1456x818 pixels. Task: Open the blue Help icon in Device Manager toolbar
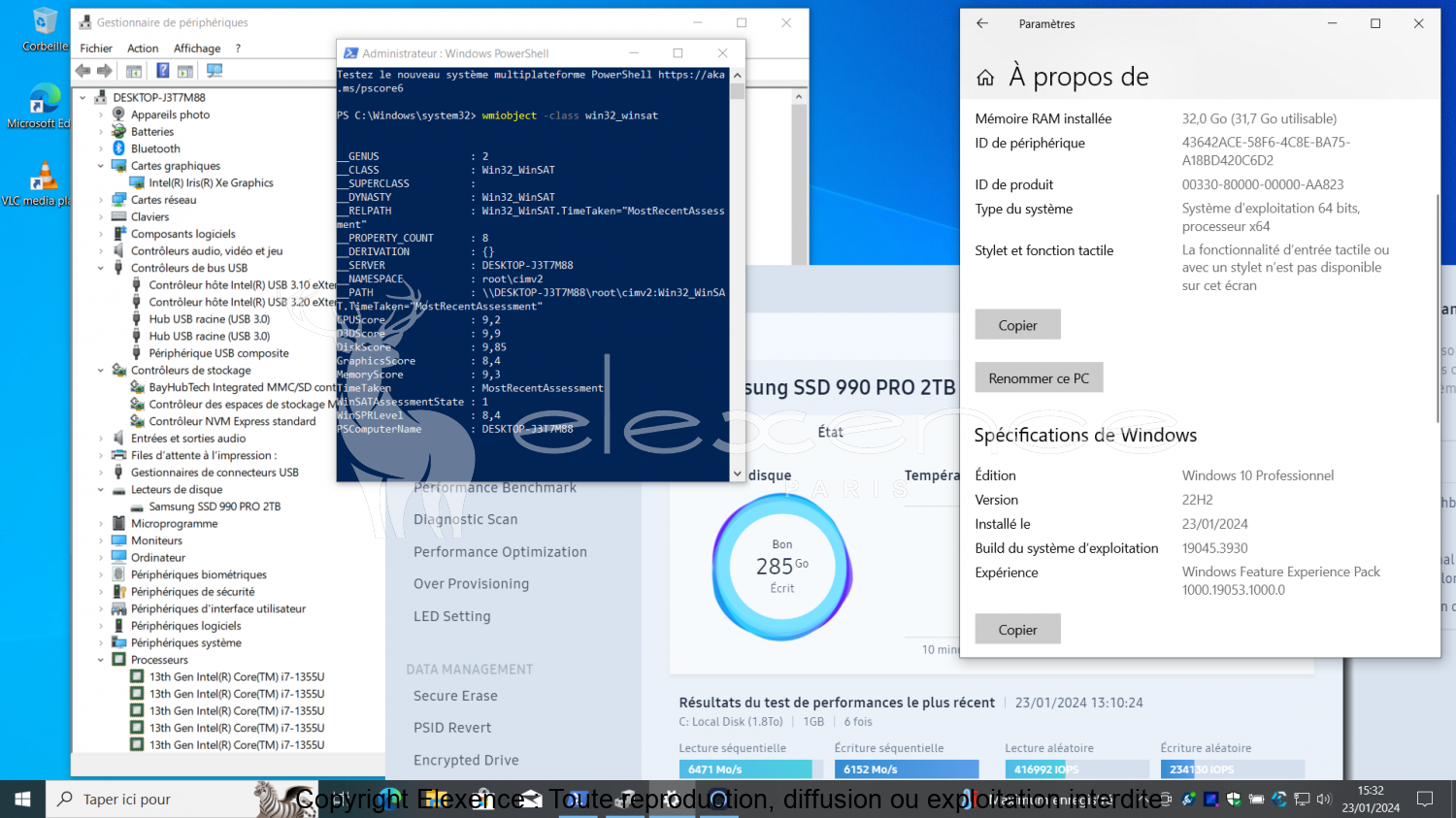pyautogui.click(x=162, y=71)
